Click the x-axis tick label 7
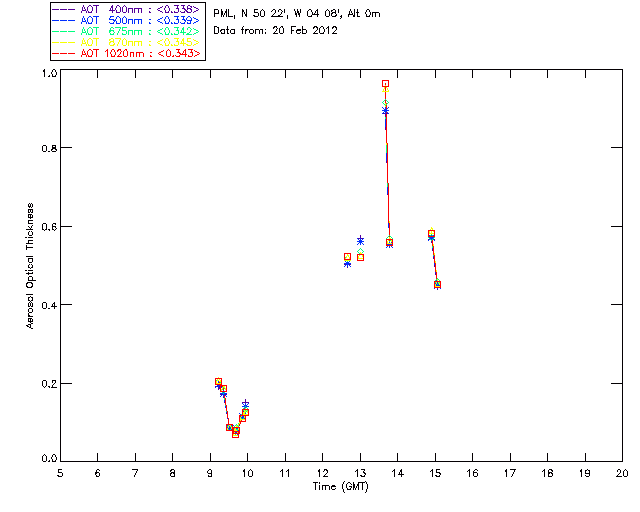The image size is (640, 512). [135, 473]
